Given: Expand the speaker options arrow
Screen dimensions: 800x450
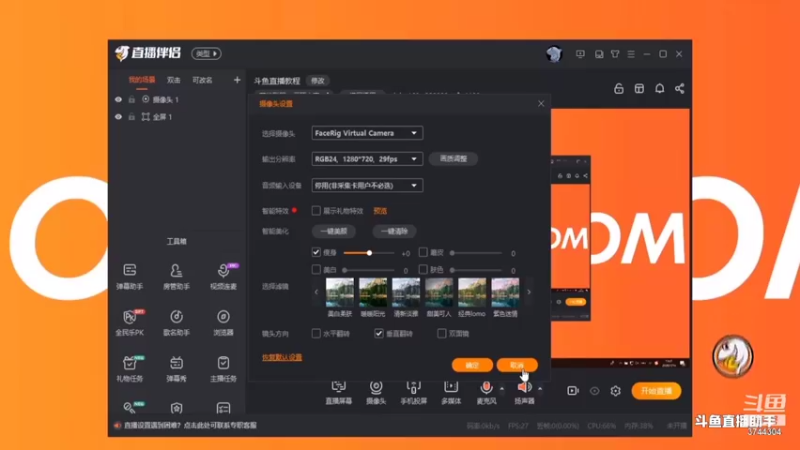Looking at the screenshot, I should tap(540, 389).
